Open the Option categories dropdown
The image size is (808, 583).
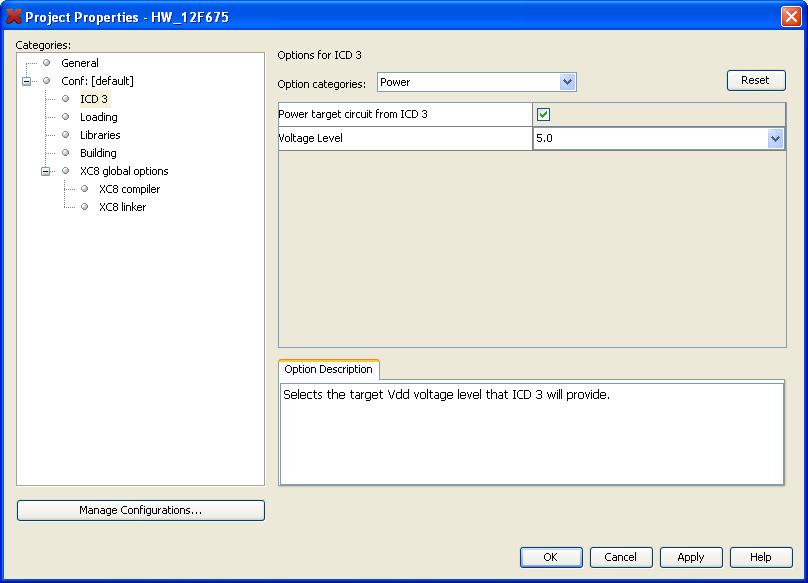(x=567, y=82)
